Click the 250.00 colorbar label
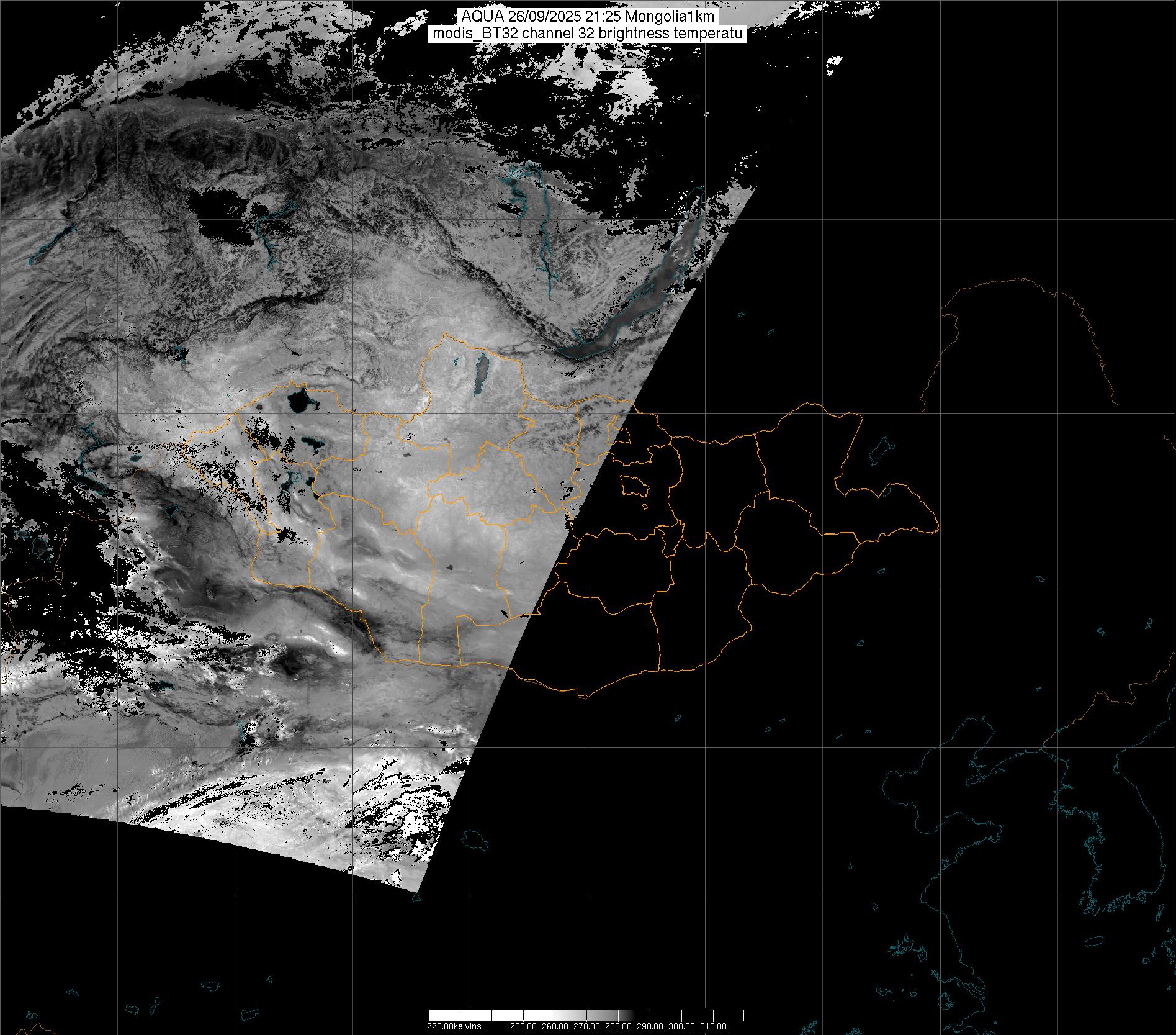 [x=523, y=1026]
